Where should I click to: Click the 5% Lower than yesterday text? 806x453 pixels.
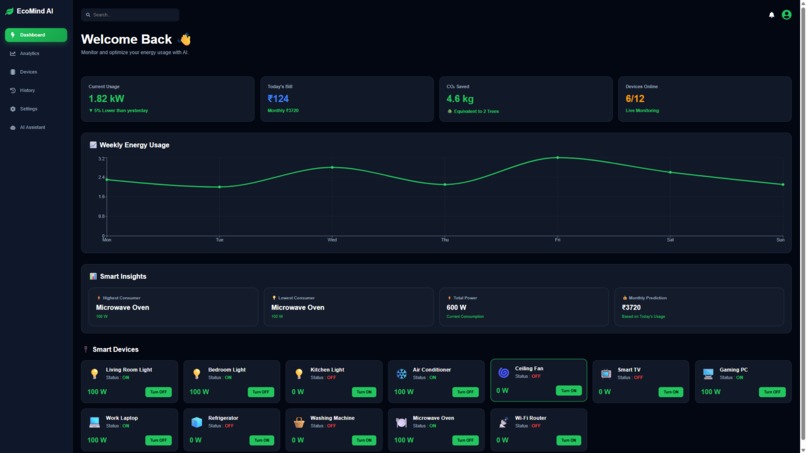pos(119,111)
